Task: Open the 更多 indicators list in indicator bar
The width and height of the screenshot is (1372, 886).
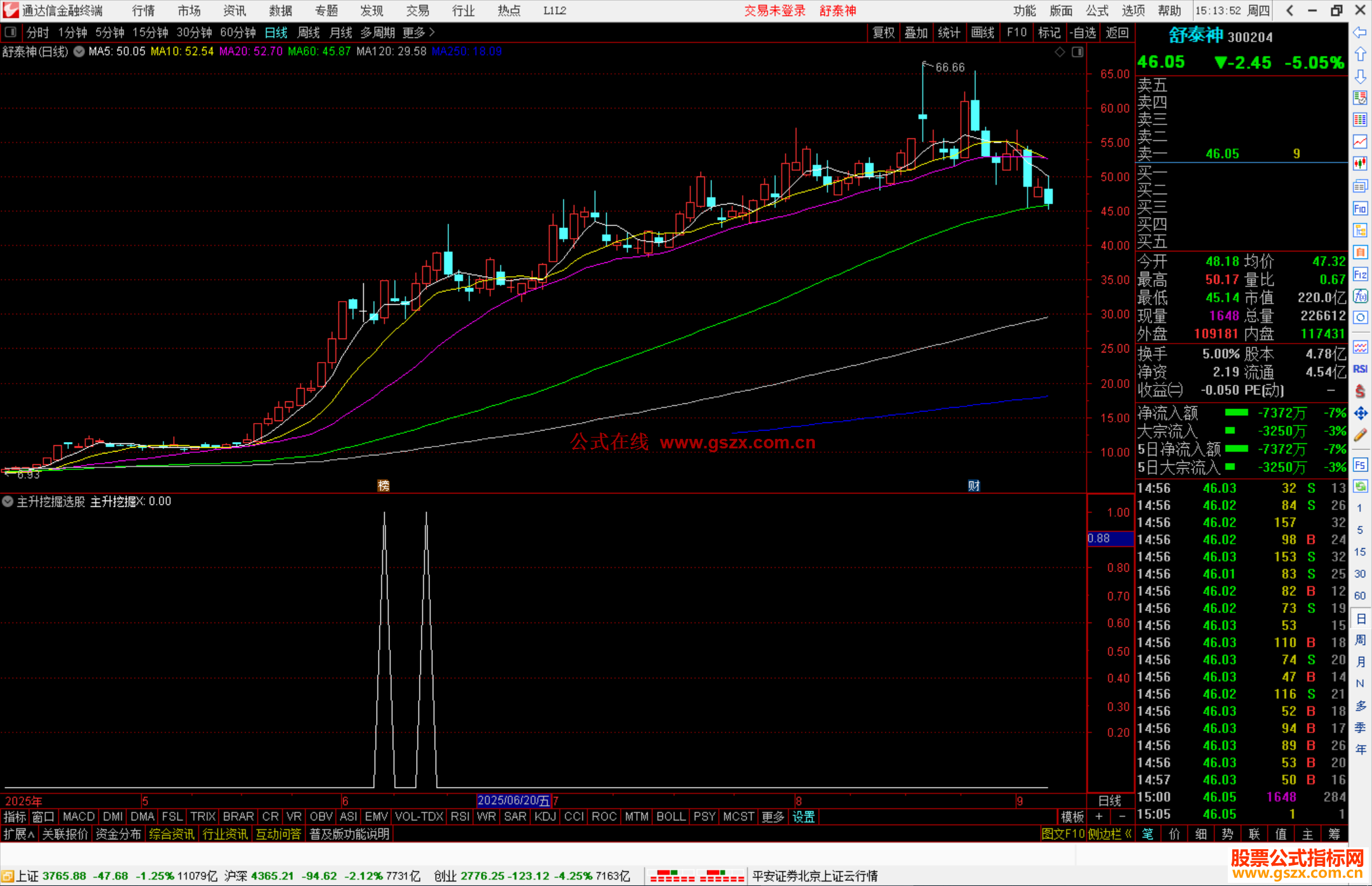Action: tap(772, 817)
